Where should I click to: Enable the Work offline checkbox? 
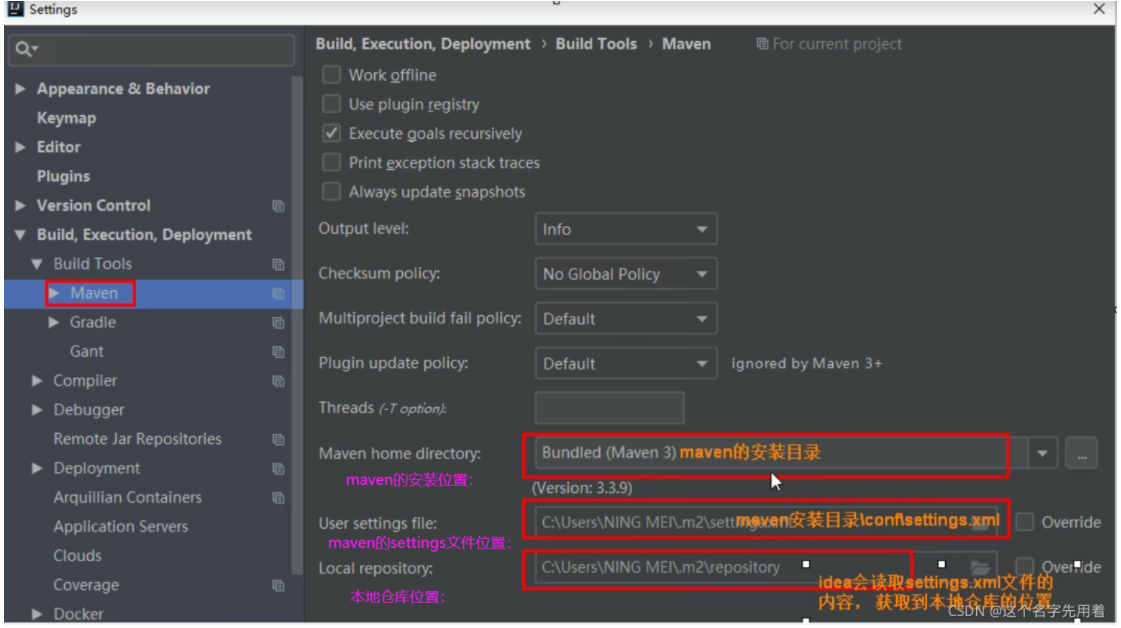(331, 74)
